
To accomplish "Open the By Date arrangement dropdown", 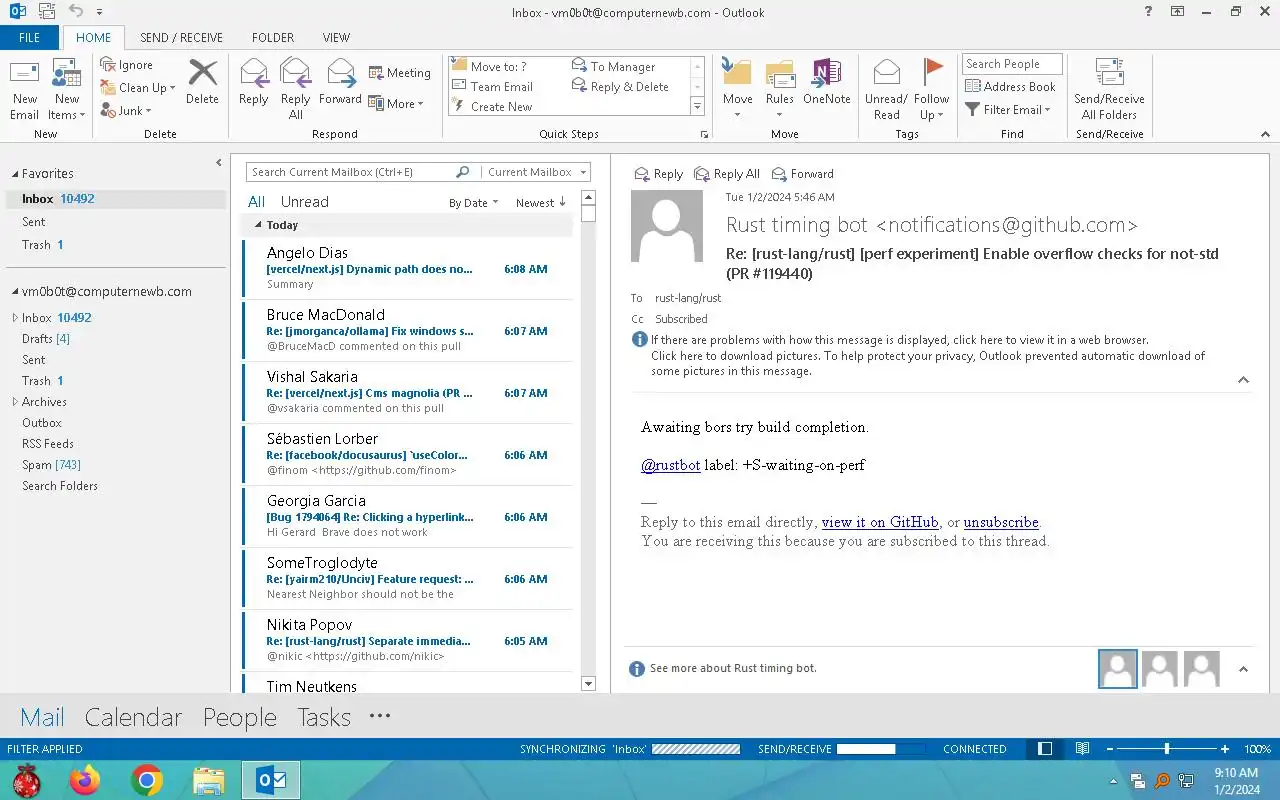I will coord(474,203).
